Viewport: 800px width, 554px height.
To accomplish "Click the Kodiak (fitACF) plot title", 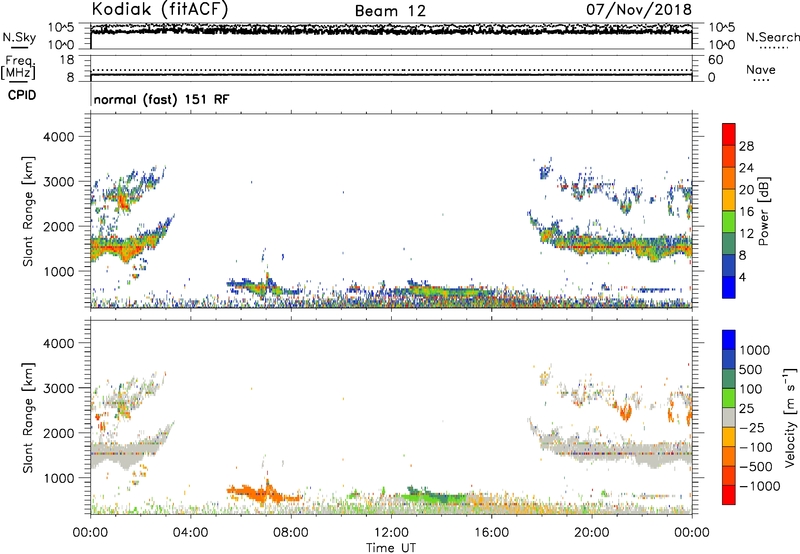I will pos(160,9).
